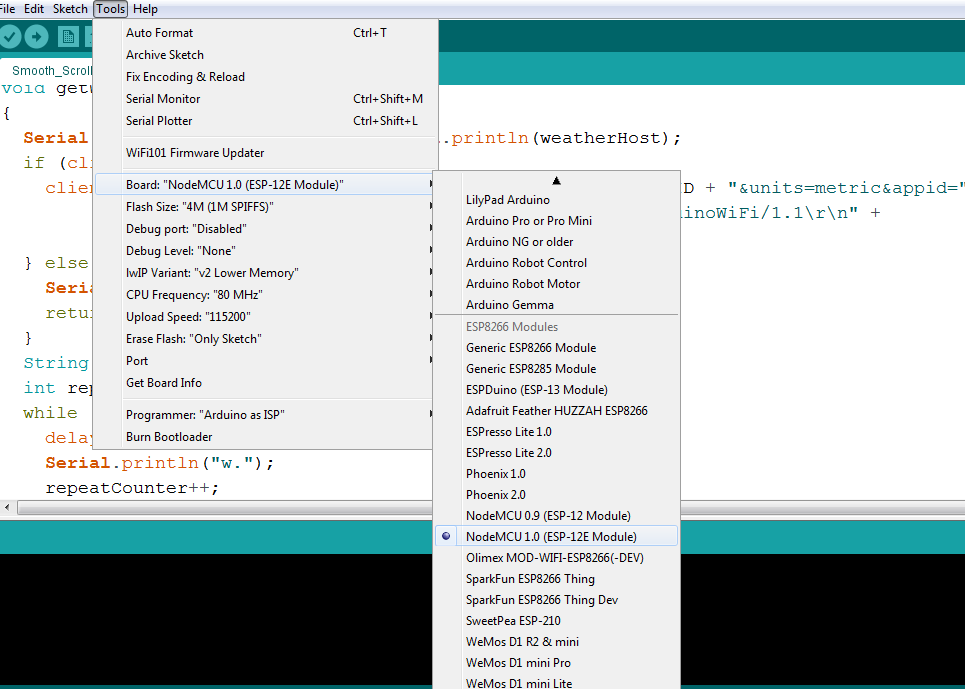Select LilyPad Arduino board
The image size is (965, 689).
coord(556,200)
